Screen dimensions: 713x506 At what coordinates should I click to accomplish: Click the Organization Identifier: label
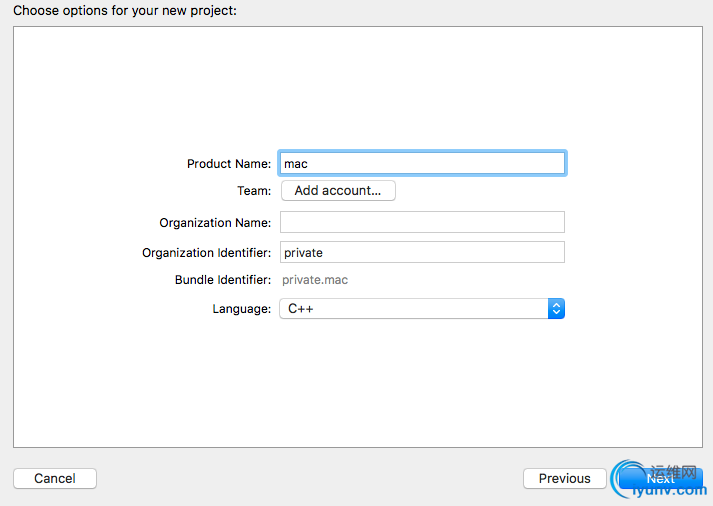point(206,253)
